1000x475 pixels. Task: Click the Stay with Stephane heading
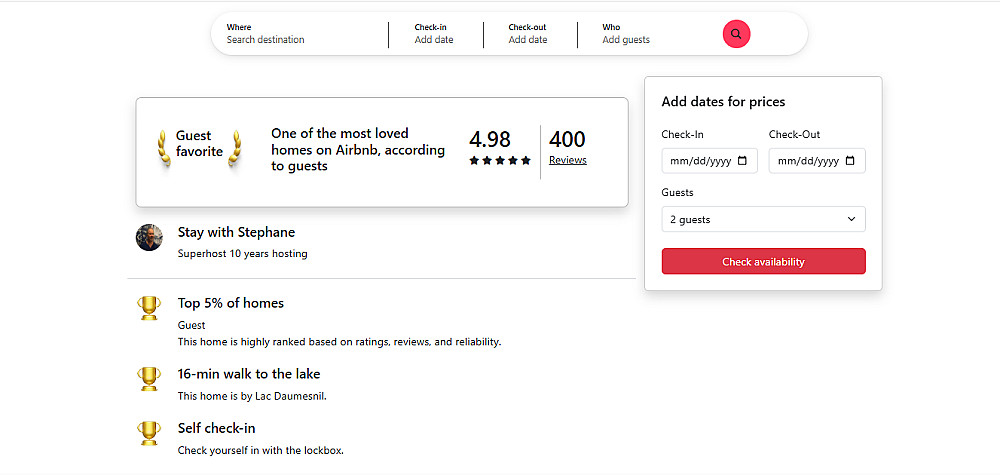click(236, 232)
